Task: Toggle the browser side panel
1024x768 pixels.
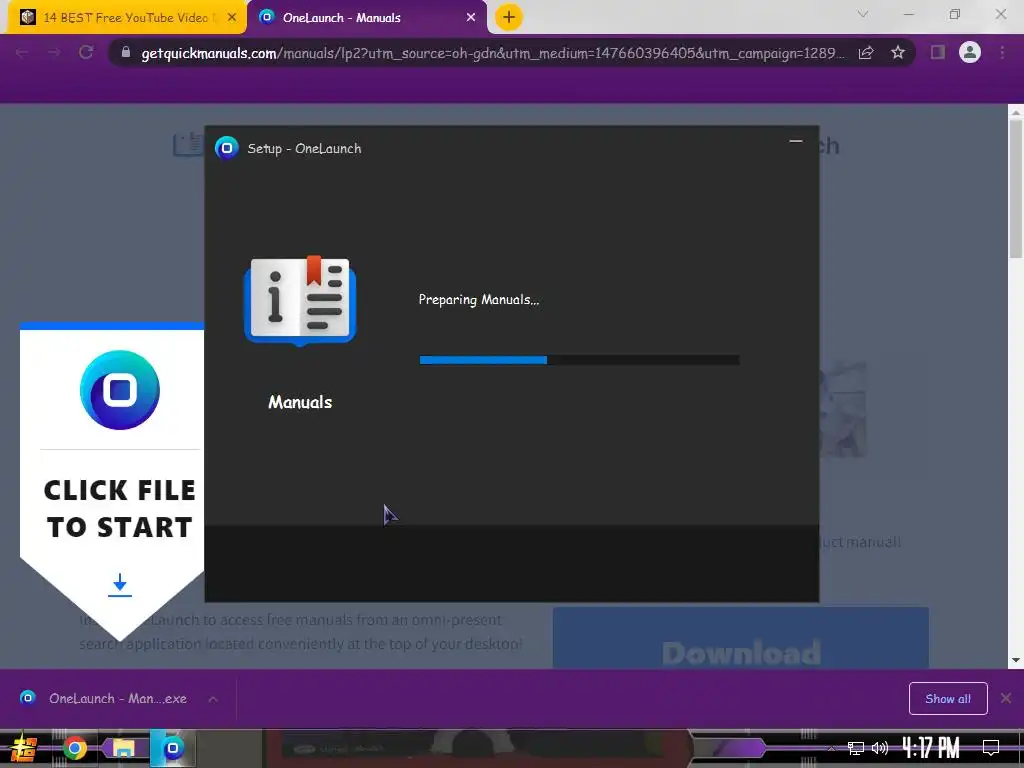Action: coord(938,53)
